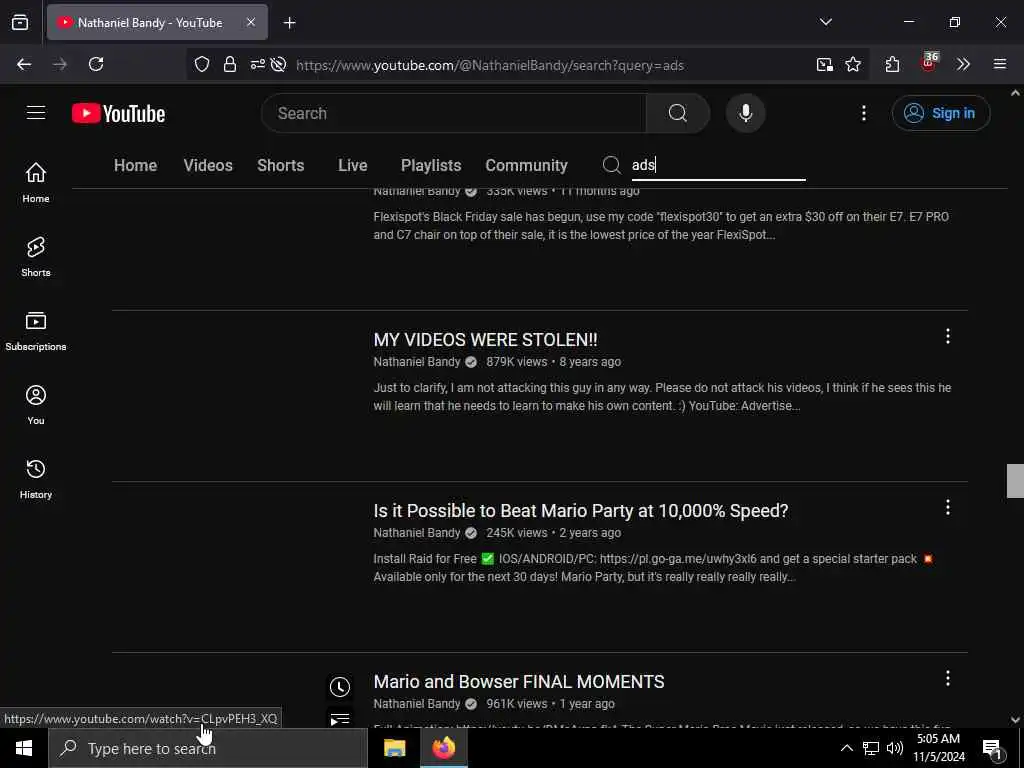Open options for Mario and Bowser FINAL MOMENTS
This screenshot has height=768, width=1024.
[948, 679]
